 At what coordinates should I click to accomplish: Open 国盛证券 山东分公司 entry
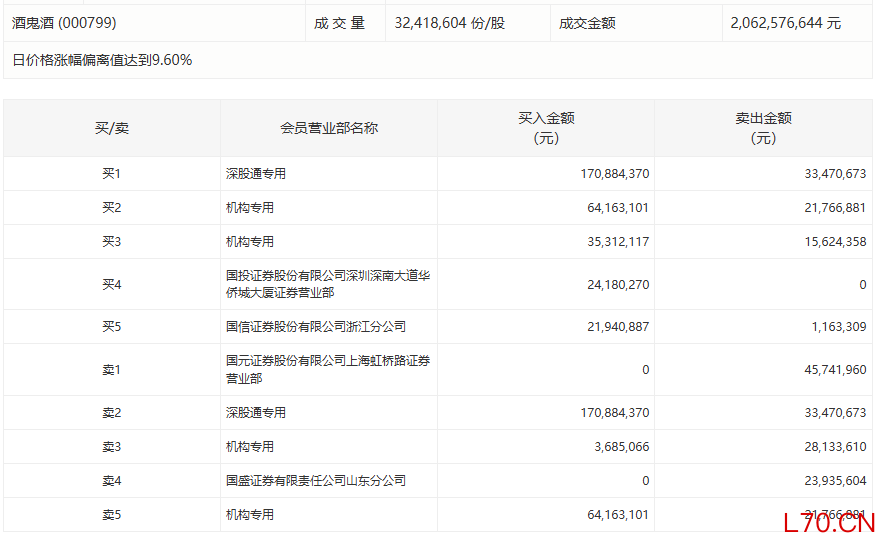[x=316, y=481]
